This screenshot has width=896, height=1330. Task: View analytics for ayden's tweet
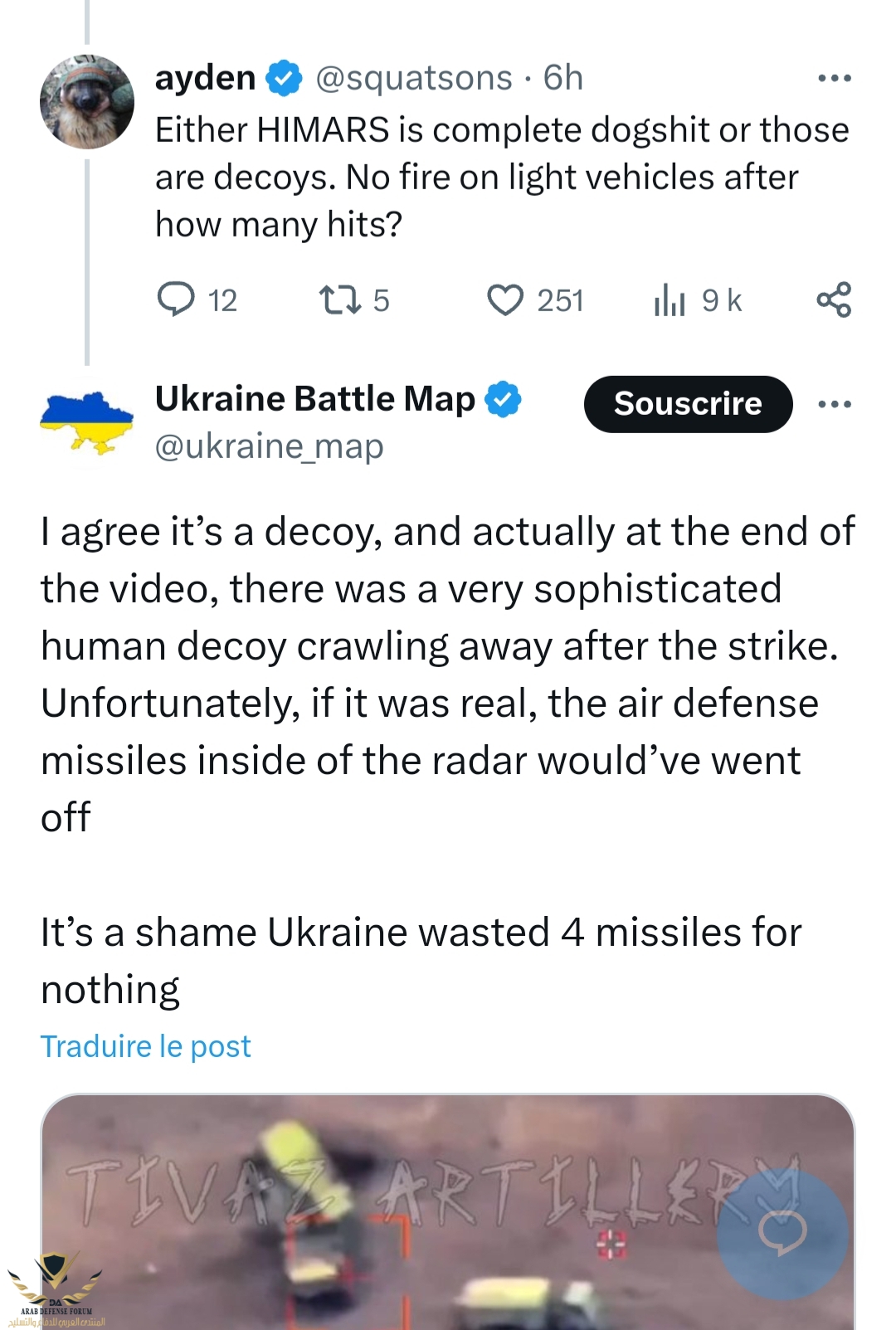pyautogui.click(x=670, y=300)
